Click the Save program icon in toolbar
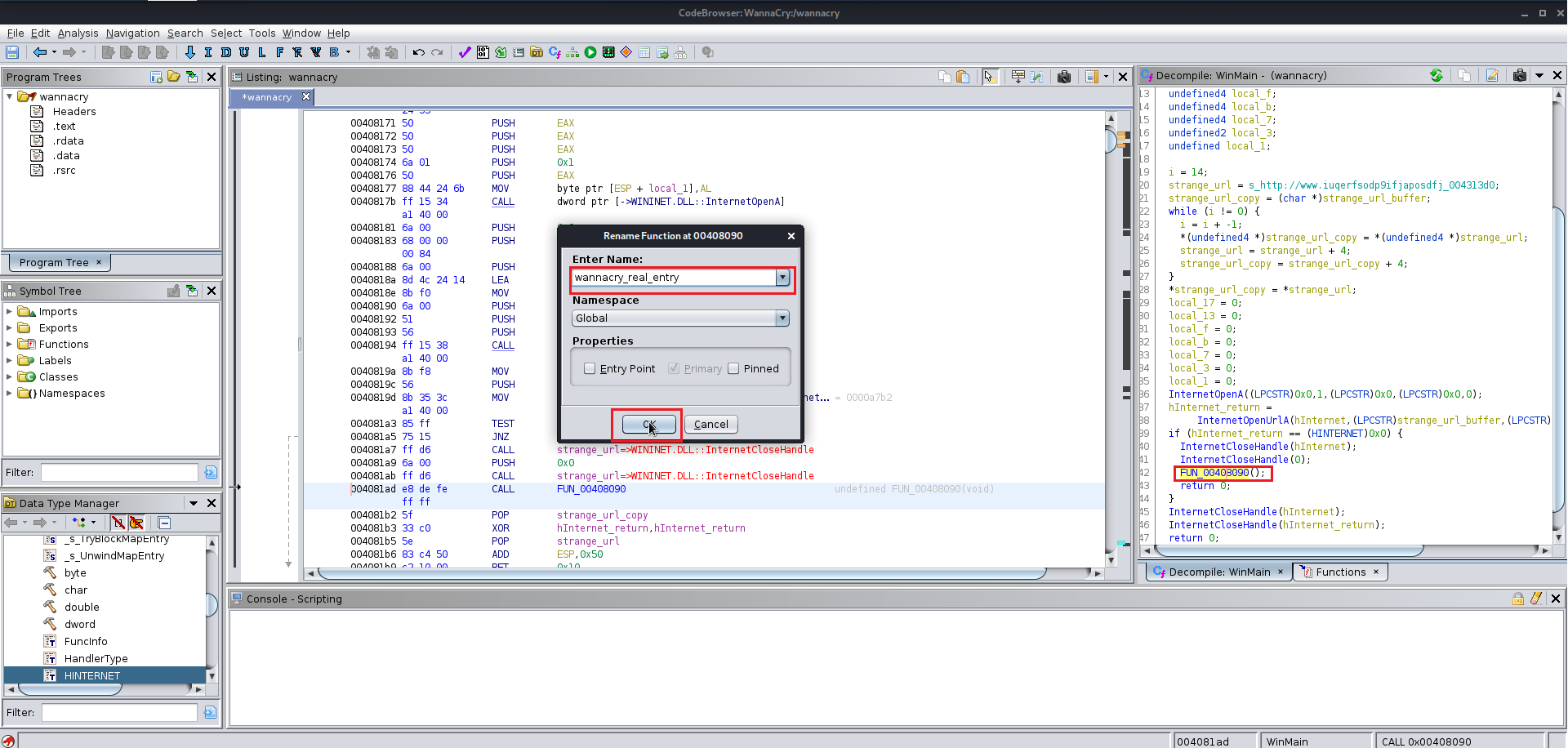This screenshot has height=748, width=1568. (12, 52)
